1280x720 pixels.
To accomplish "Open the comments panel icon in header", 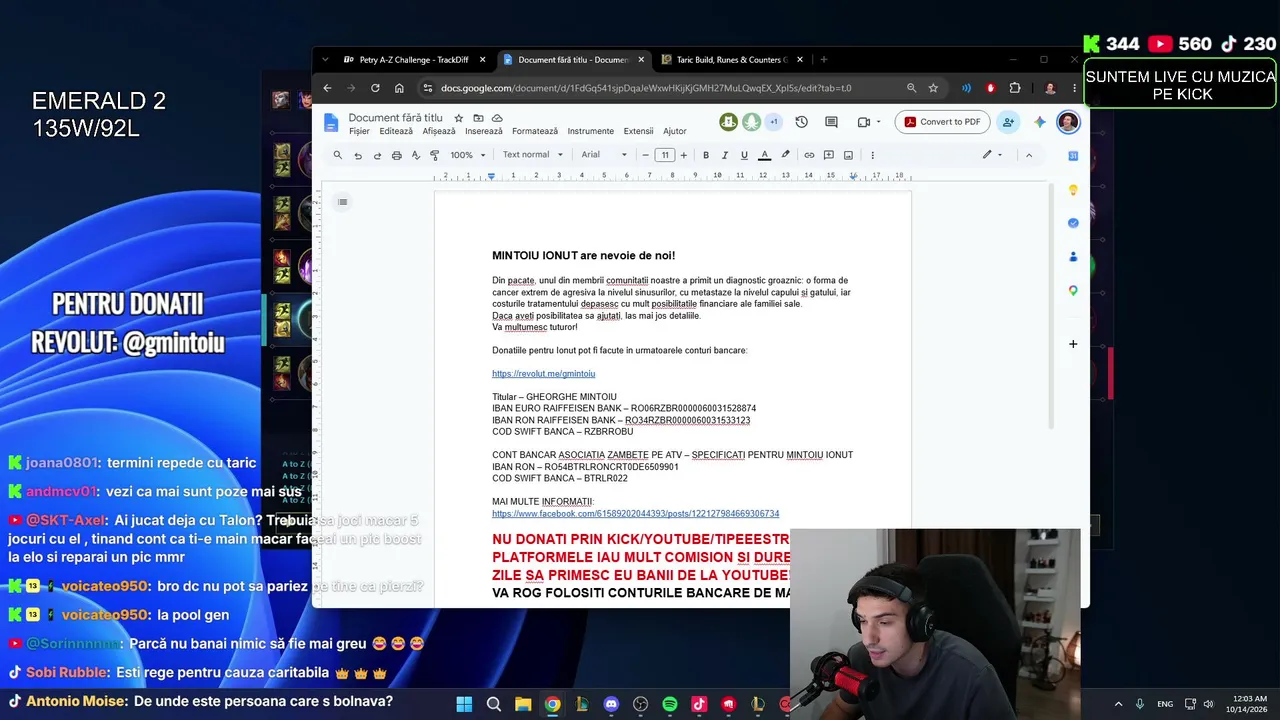I will coord(831,122).
